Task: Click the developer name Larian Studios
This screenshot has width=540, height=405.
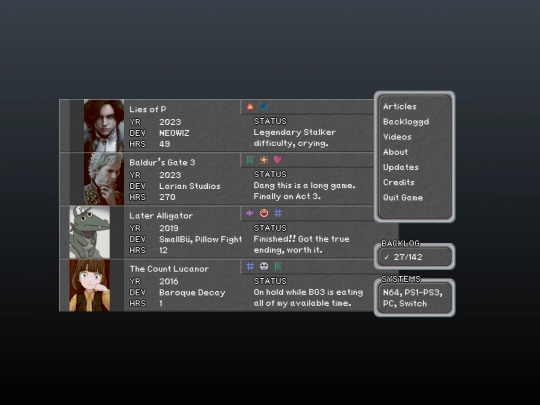Action: [190, 186]
